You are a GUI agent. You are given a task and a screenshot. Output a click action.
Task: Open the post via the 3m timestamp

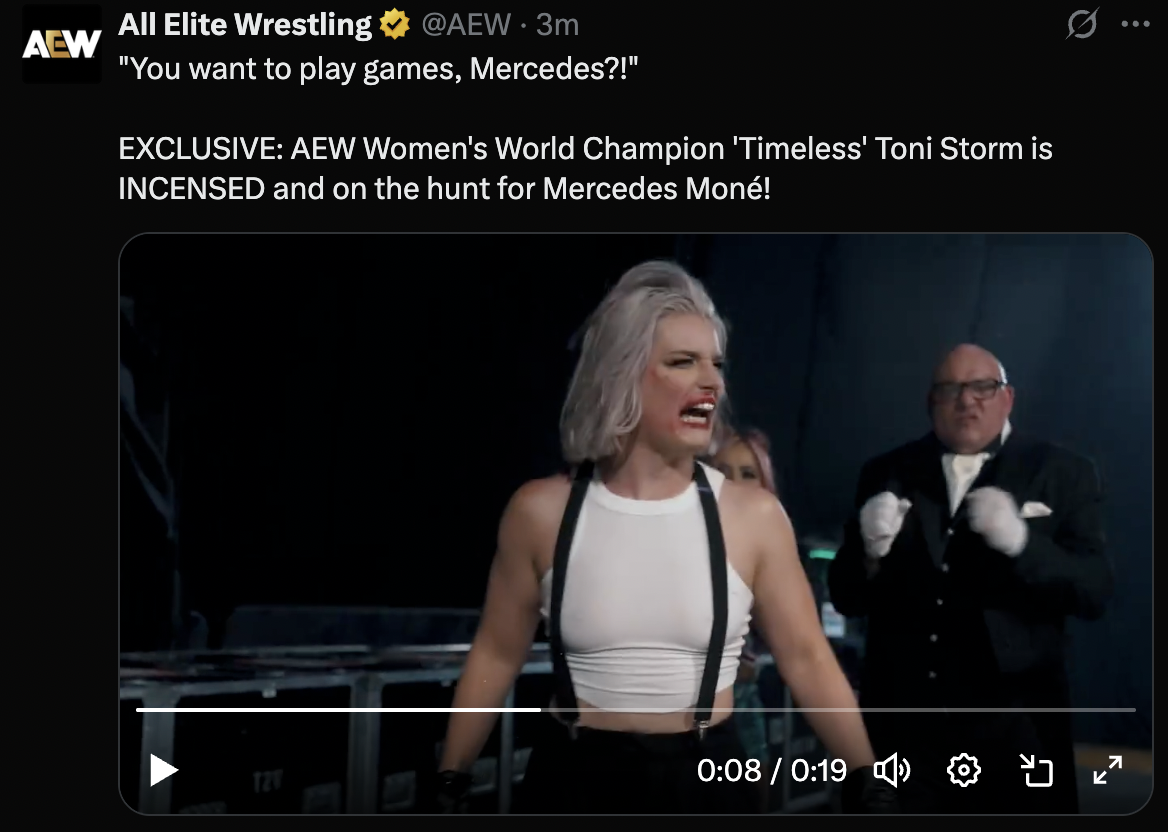click(557, 25)
